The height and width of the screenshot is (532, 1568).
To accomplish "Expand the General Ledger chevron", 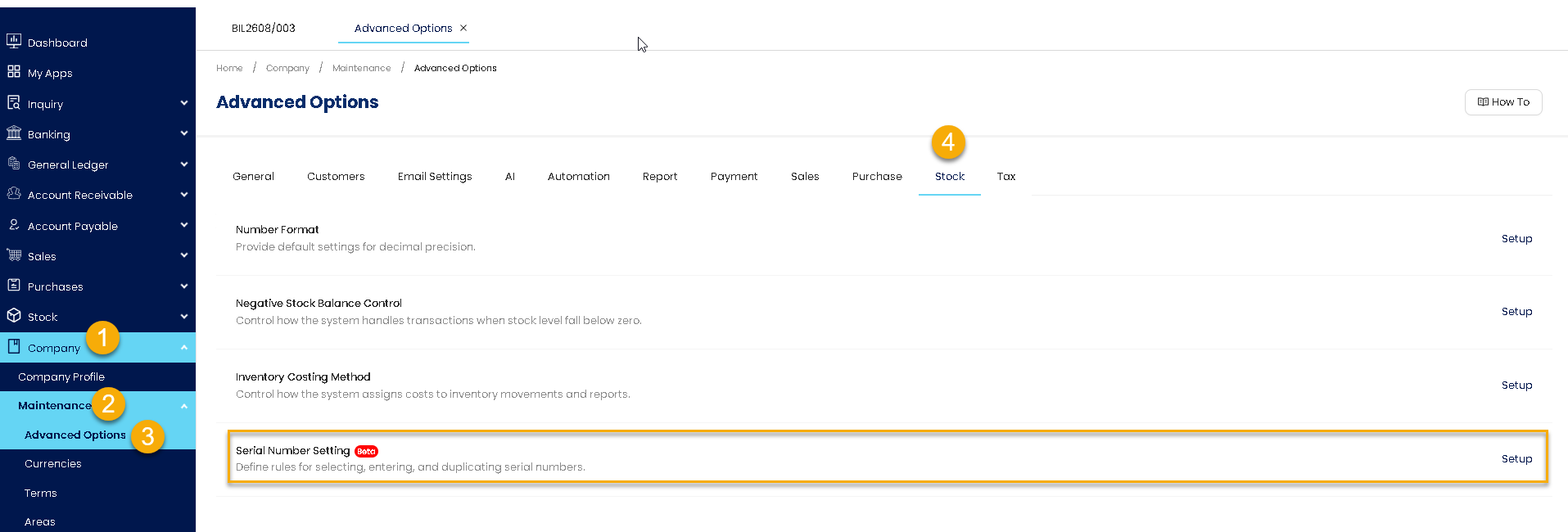I will coord(184,164).
